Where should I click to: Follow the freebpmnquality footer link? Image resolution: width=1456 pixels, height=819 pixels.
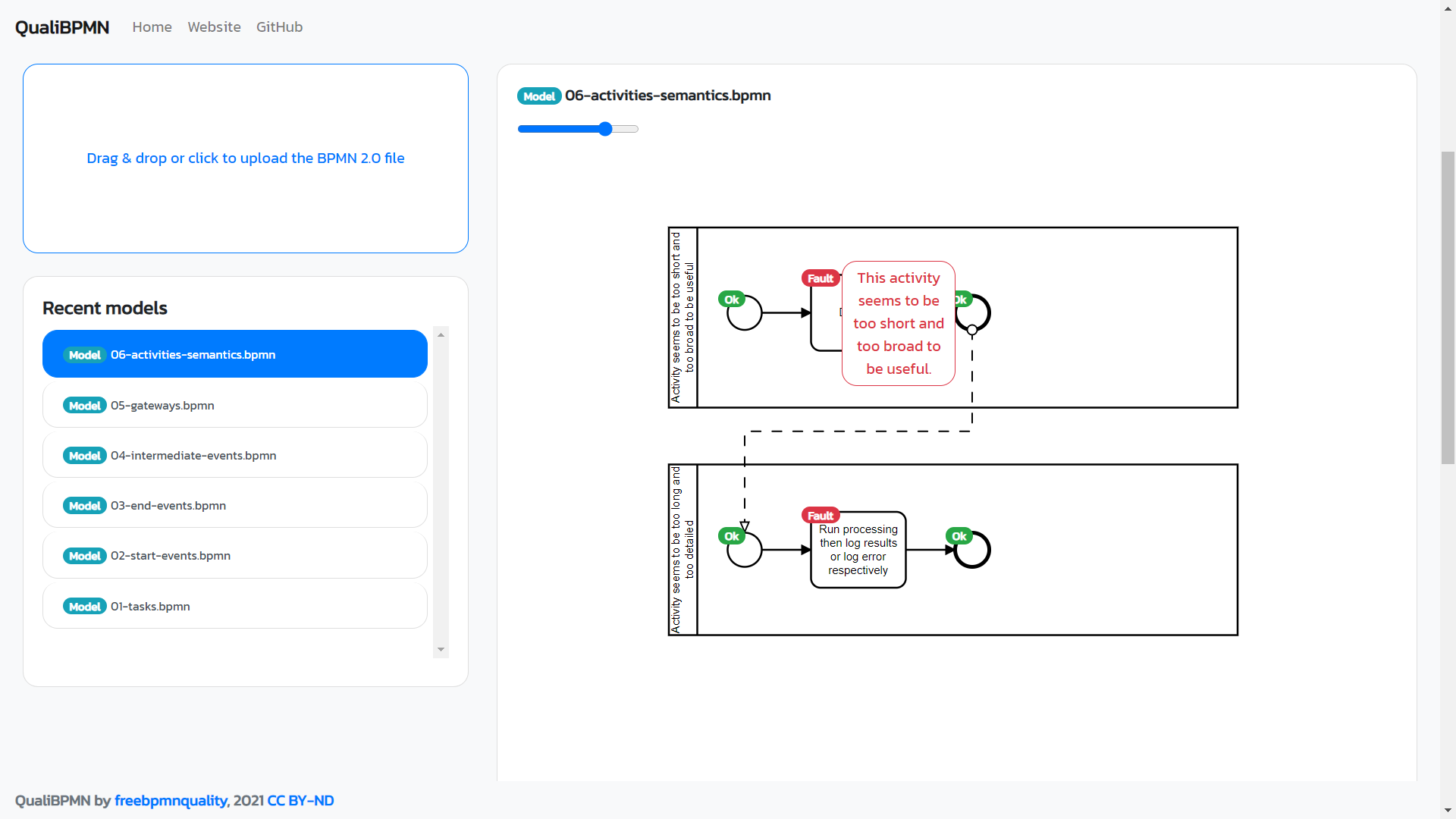170,800
